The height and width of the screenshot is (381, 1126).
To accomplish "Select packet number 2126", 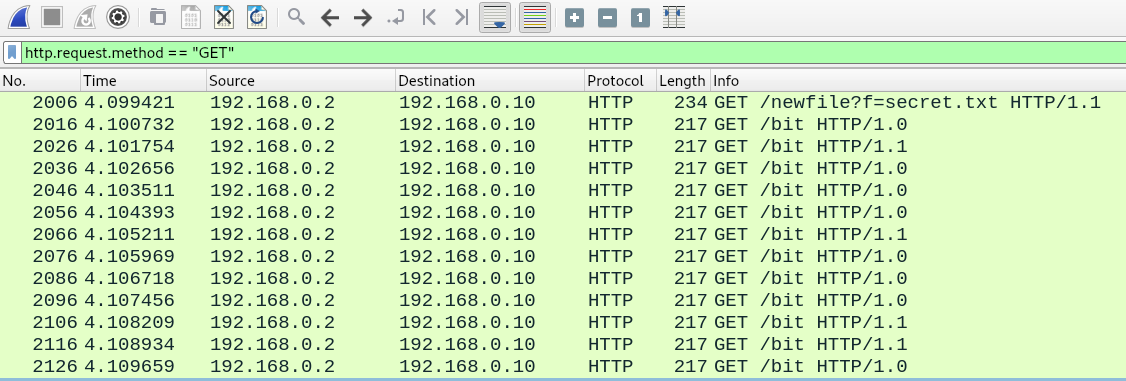I will pyautogui.click(x=563, y=367).
